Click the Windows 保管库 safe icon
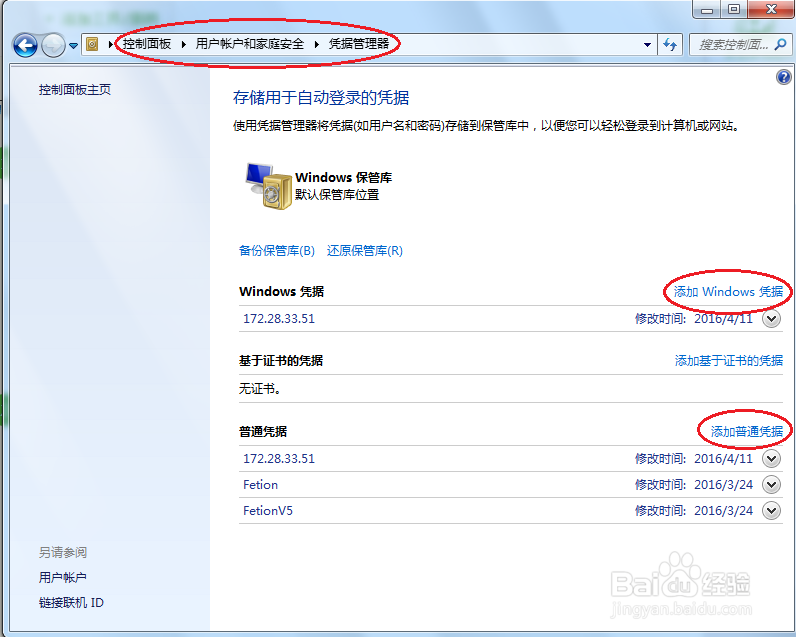 tap(269, 186)
